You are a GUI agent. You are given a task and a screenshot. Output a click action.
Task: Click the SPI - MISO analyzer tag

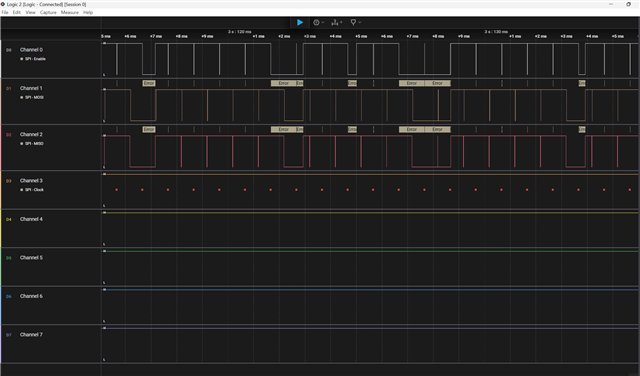(x=32, y=143)
